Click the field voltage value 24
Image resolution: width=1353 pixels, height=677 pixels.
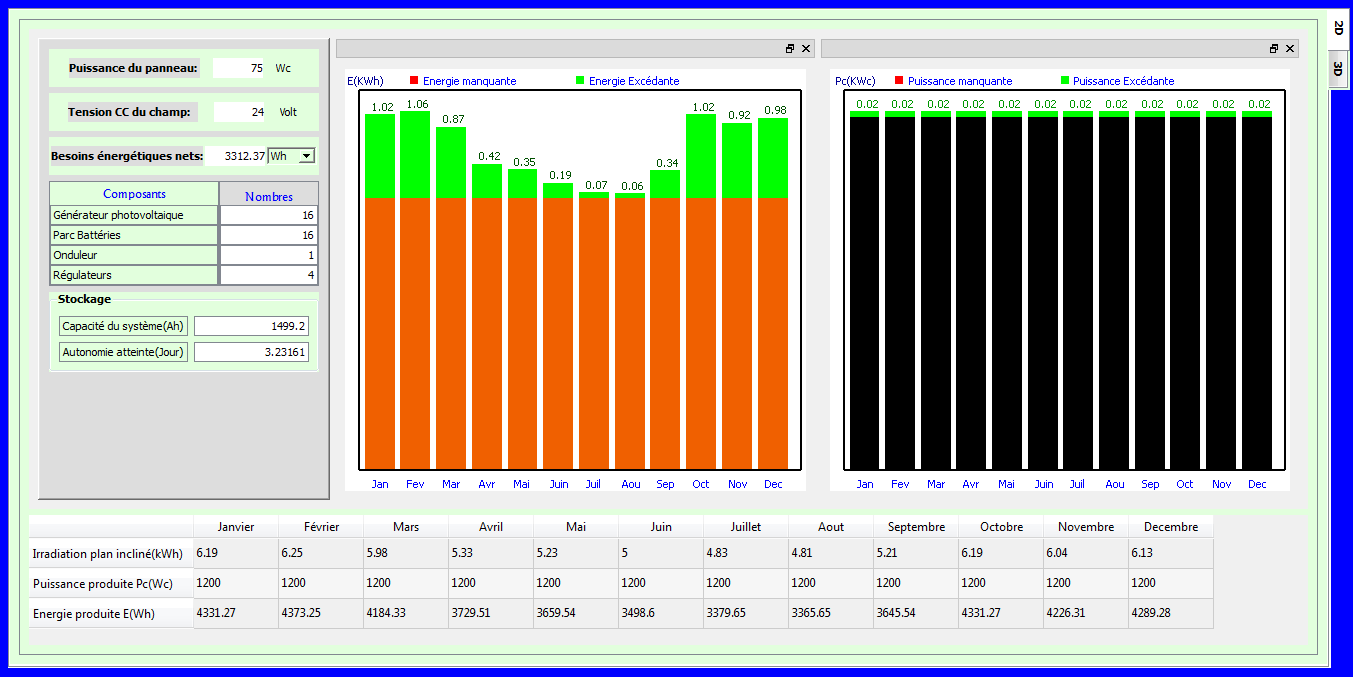coord(239,112)
